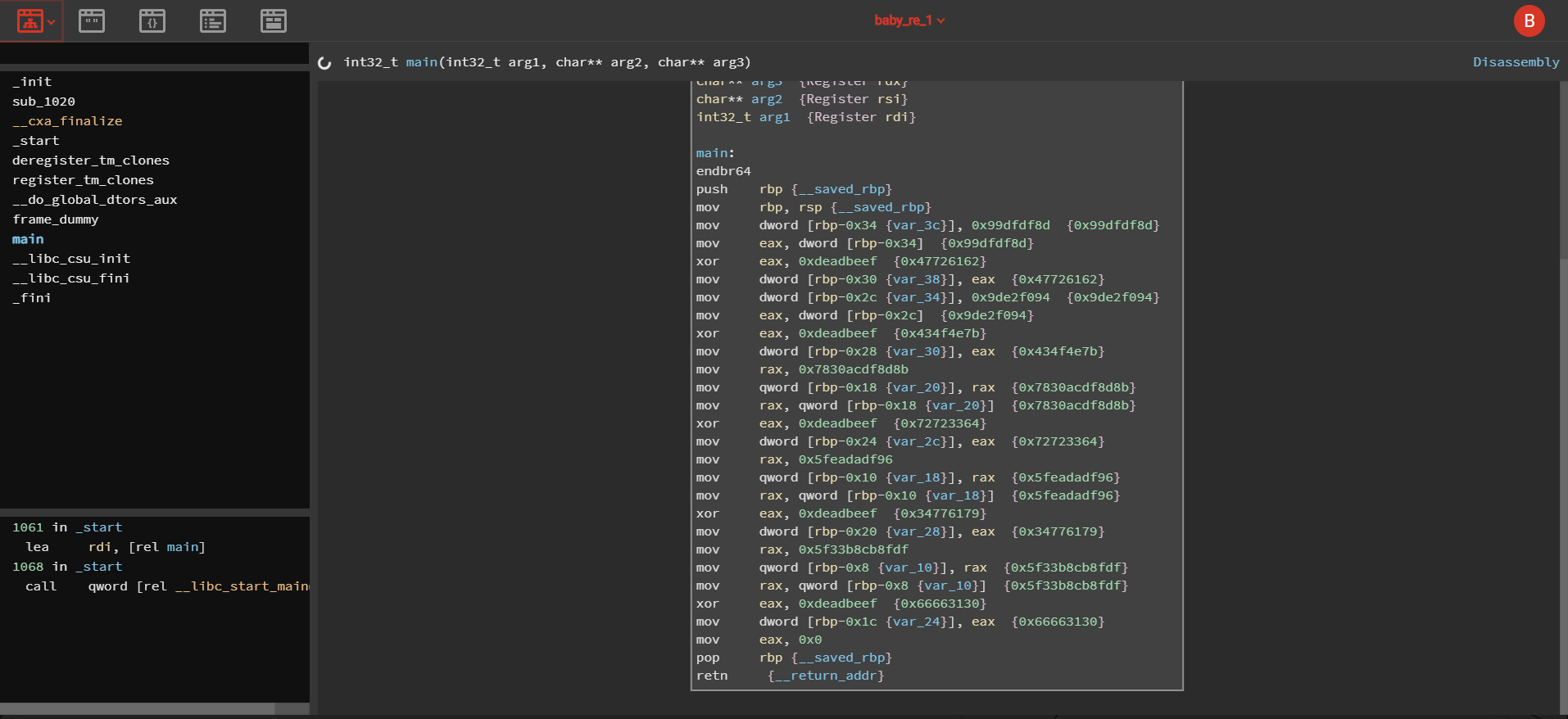
Task: Click the xor line annotated 0x47726162
Action: pos(841,261)
